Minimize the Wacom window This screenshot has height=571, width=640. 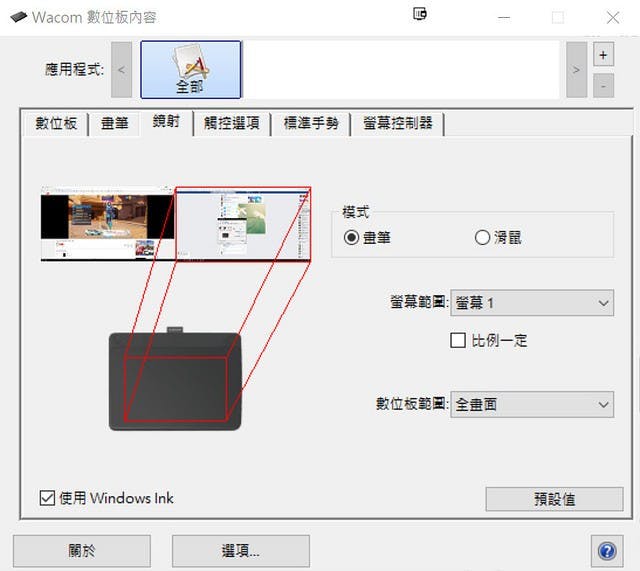pos(504,18)
